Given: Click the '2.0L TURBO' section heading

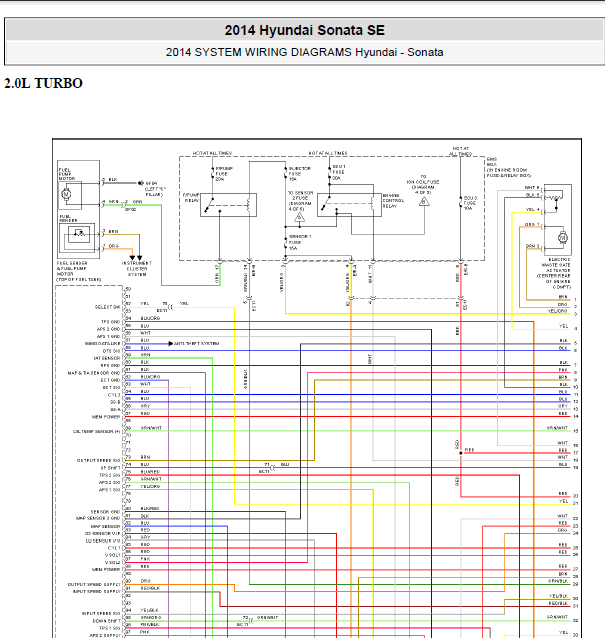Looking at the screenshot, I should (43, 83).
